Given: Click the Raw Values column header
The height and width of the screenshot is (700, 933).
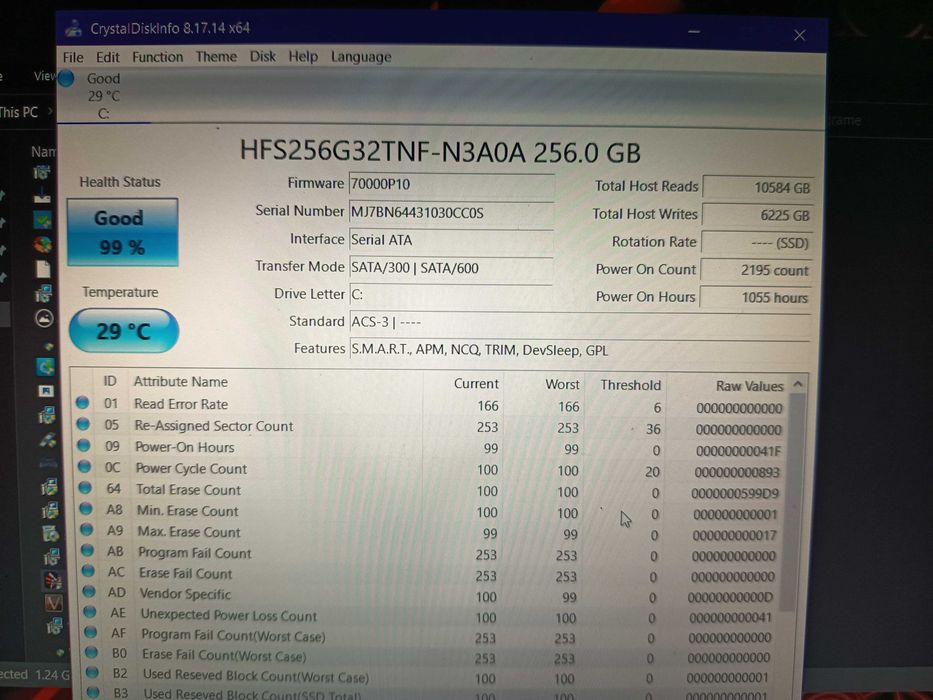Looking at the screenshot, I should point(749,386).
